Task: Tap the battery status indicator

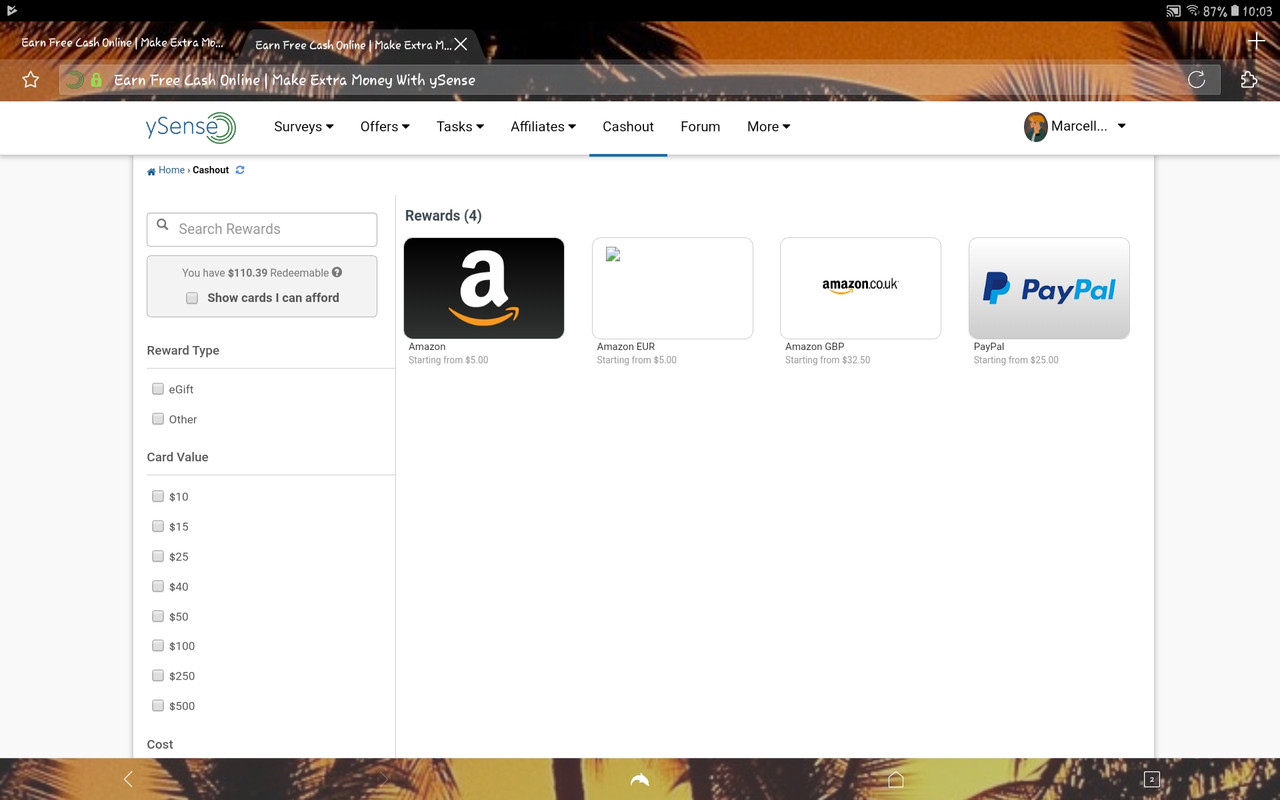Action: (1234, 11)
